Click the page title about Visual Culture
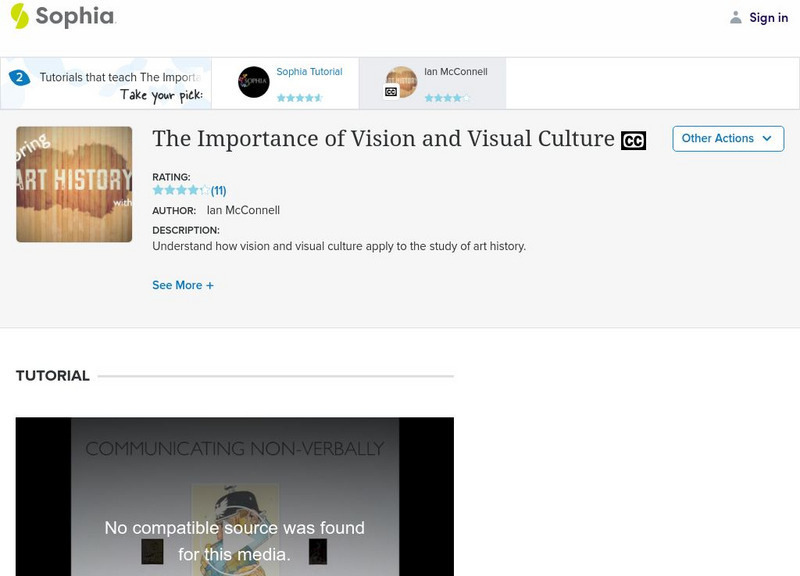The height and width of the screenshot is (576, 800). pyautogui.click(x=383, y=139)
